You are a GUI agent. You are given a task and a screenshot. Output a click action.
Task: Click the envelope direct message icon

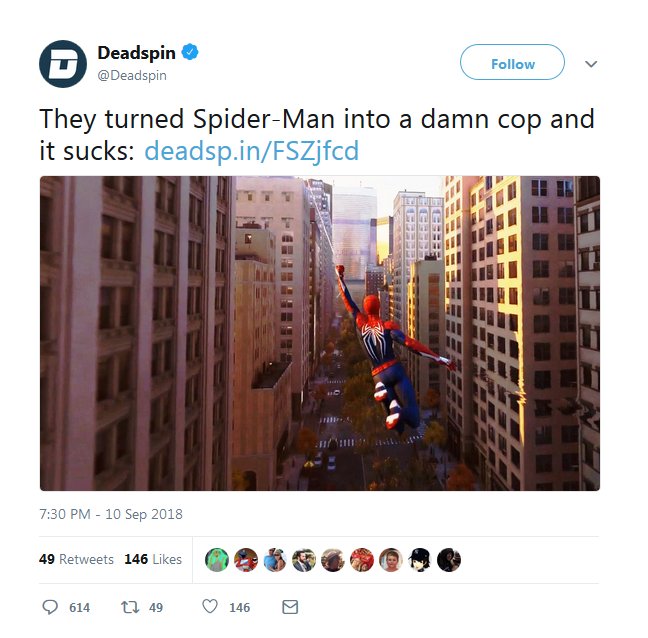tap(290, 607)
